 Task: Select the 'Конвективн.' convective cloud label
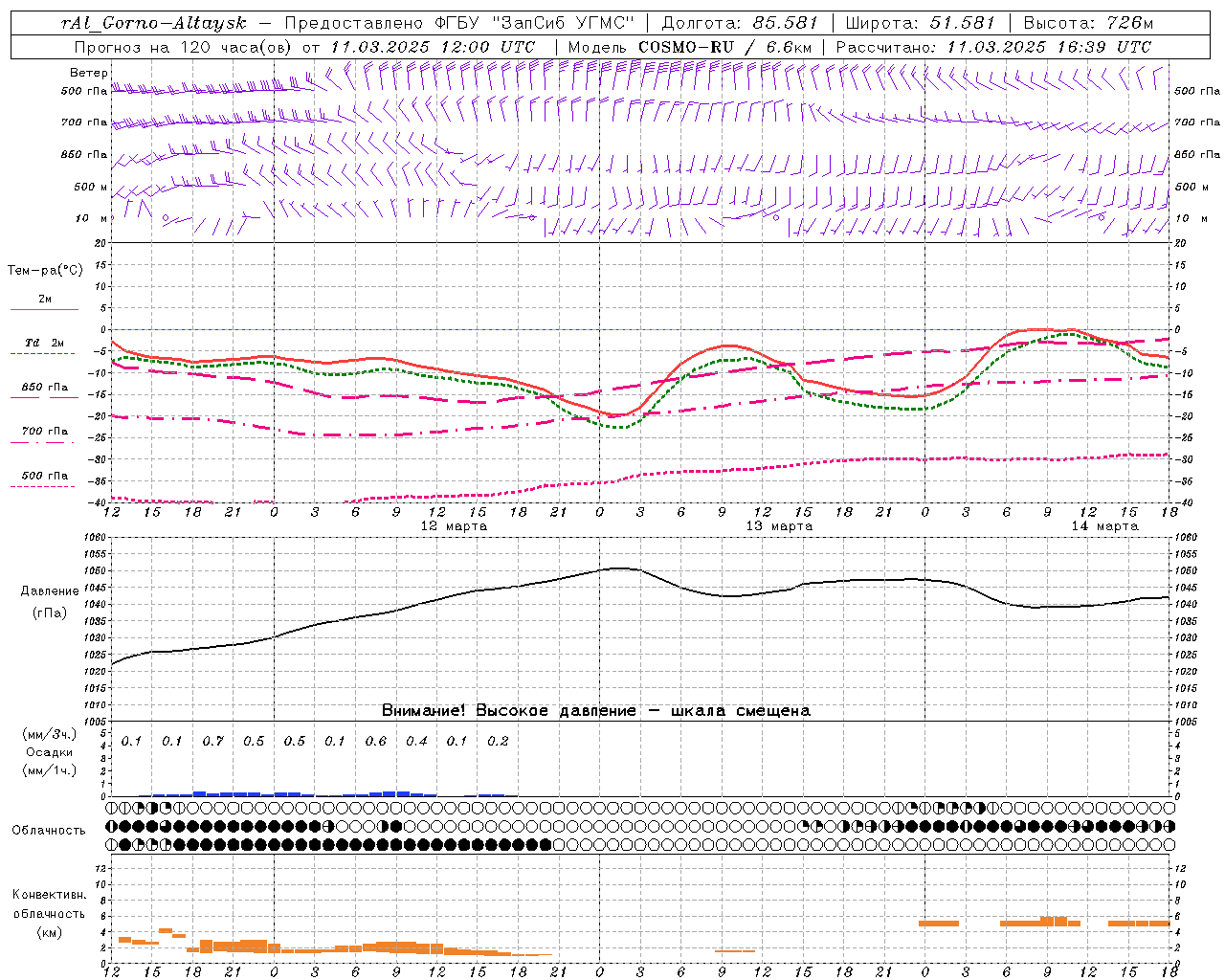[49, 895]
